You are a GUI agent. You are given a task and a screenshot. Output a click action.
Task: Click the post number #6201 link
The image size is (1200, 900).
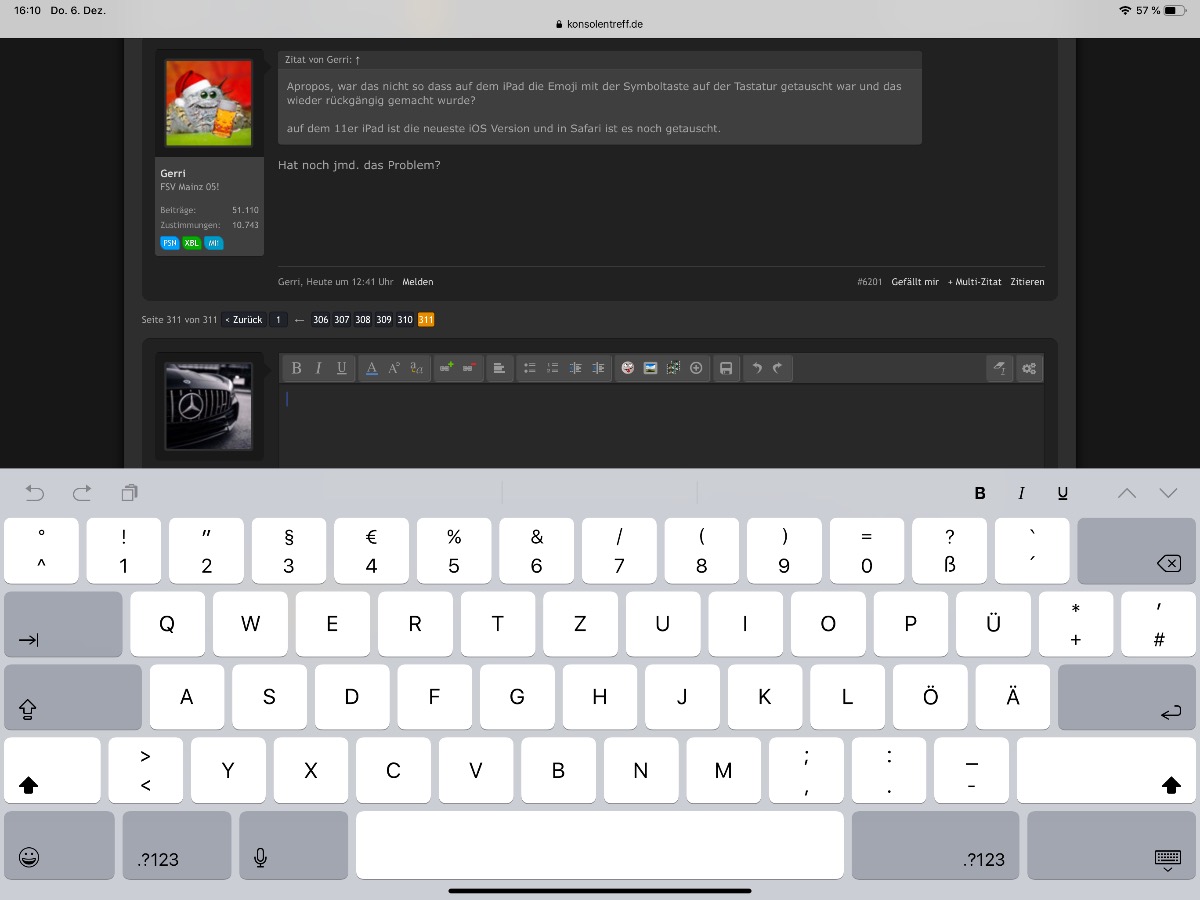click(x=870, y=282)
